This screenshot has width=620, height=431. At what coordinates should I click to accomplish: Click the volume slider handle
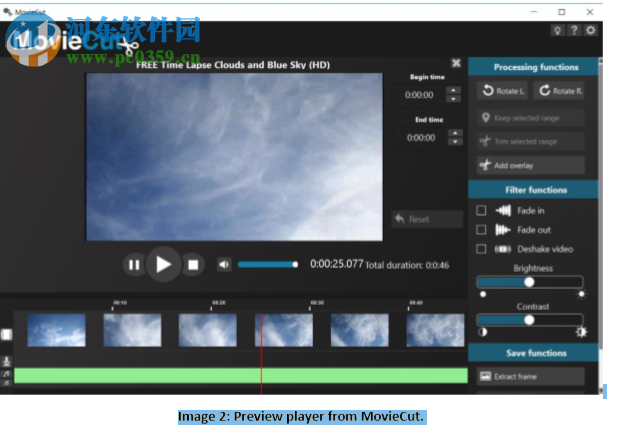(295, 265)
